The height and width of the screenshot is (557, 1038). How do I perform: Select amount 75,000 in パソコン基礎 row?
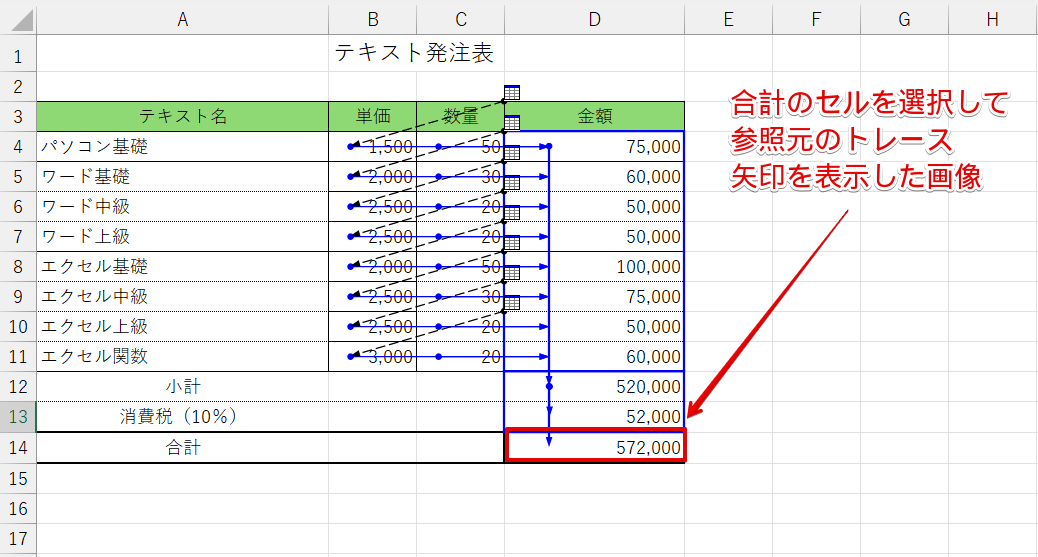point(594,146)
